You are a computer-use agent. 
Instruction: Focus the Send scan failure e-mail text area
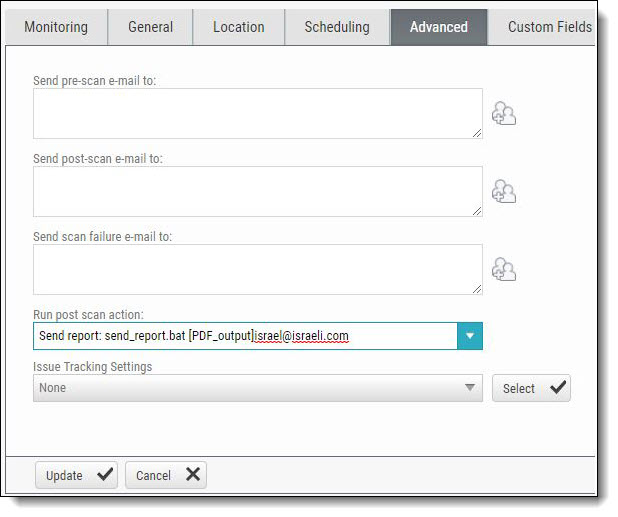257,269
